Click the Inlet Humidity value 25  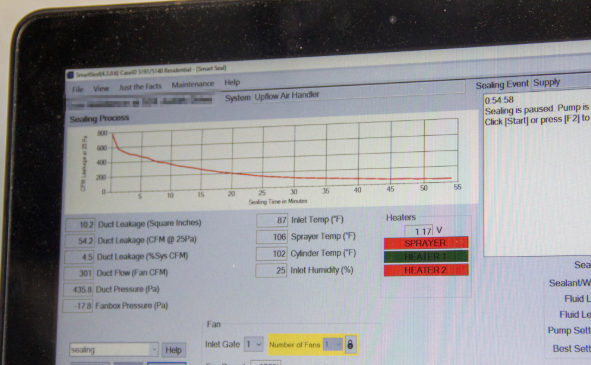(x=271, y=270)
